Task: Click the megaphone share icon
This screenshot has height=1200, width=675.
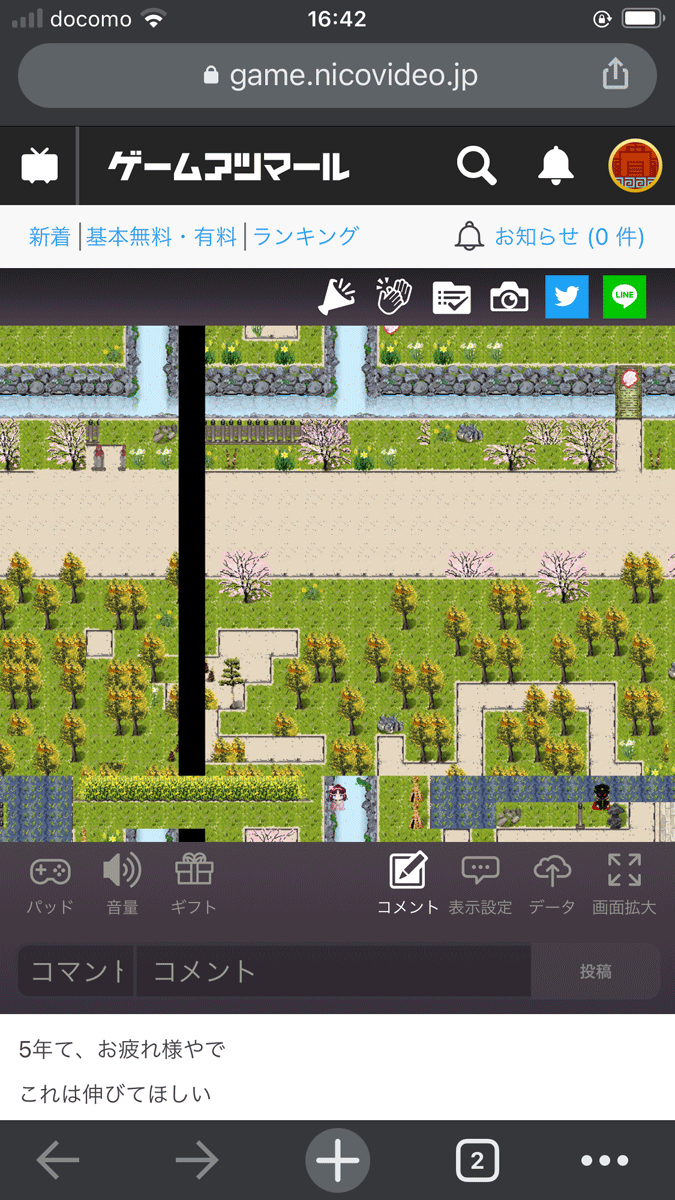Action: [x=337, y=297]
